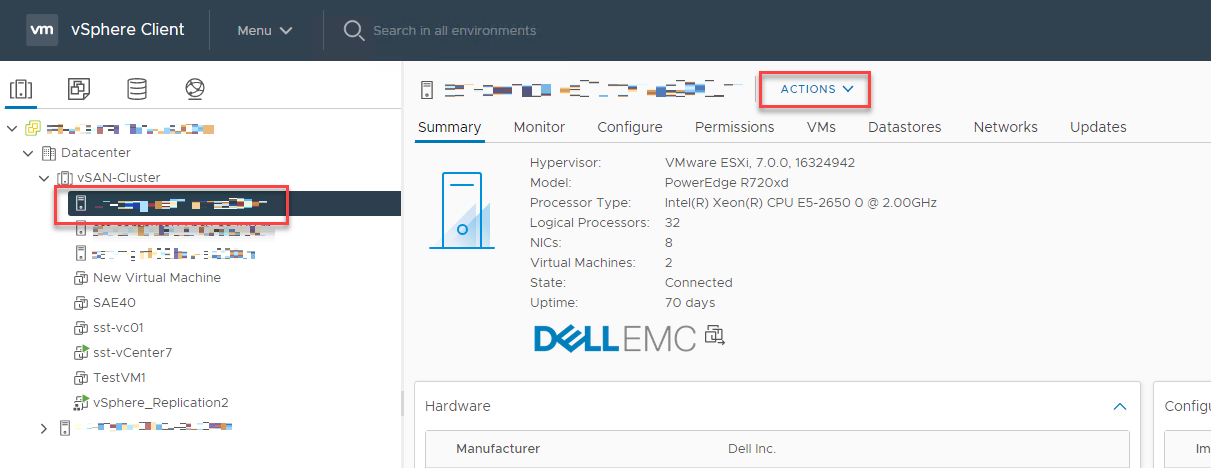The height and width of the screenshot is (468, 1211).
Task: Go to the Datastores tab
Action: tap(904, 127)
